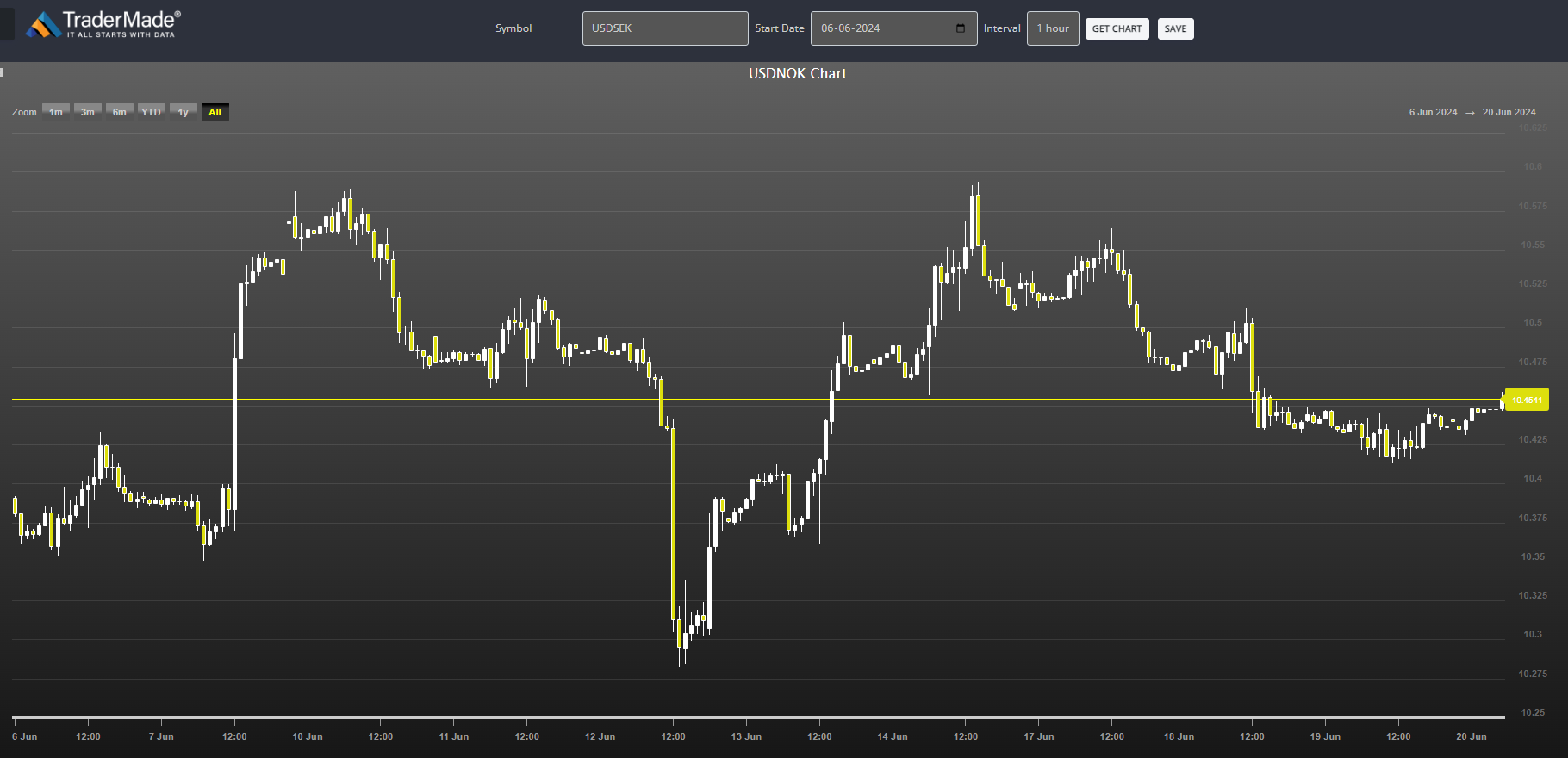Select the YTD zoom range
Viewport: 1568px width, 758px height.
pyautogui.click(x=152, y=112)
